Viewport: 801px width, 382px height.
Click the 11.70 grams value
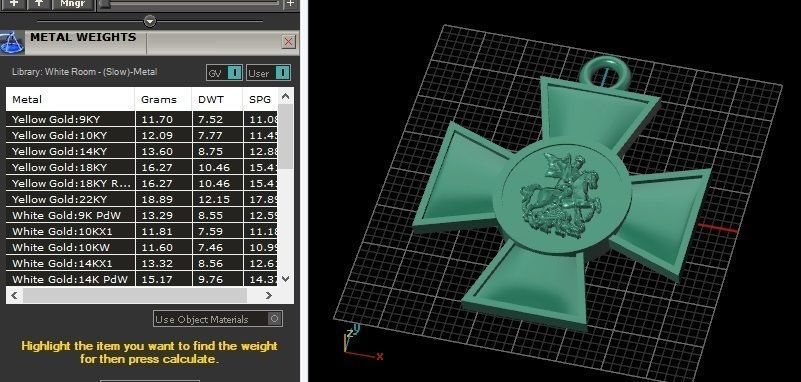pos(157,120)
